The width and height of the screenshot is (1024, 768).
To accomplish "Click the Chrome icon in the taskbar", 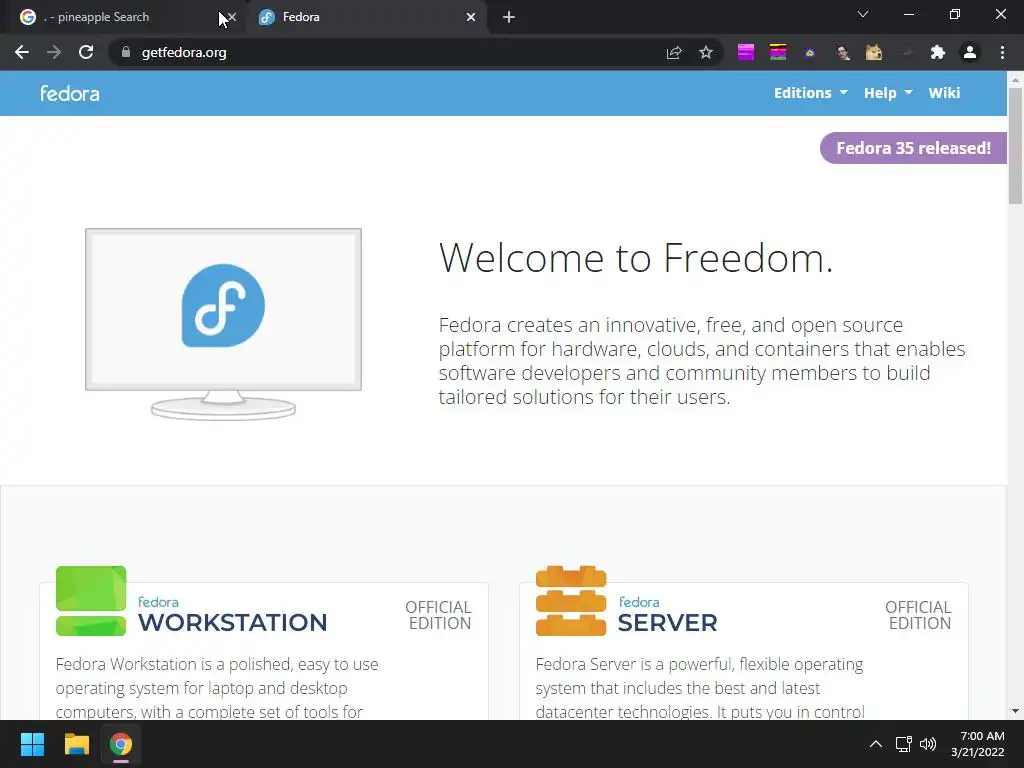I will click(x=121, y=744).
